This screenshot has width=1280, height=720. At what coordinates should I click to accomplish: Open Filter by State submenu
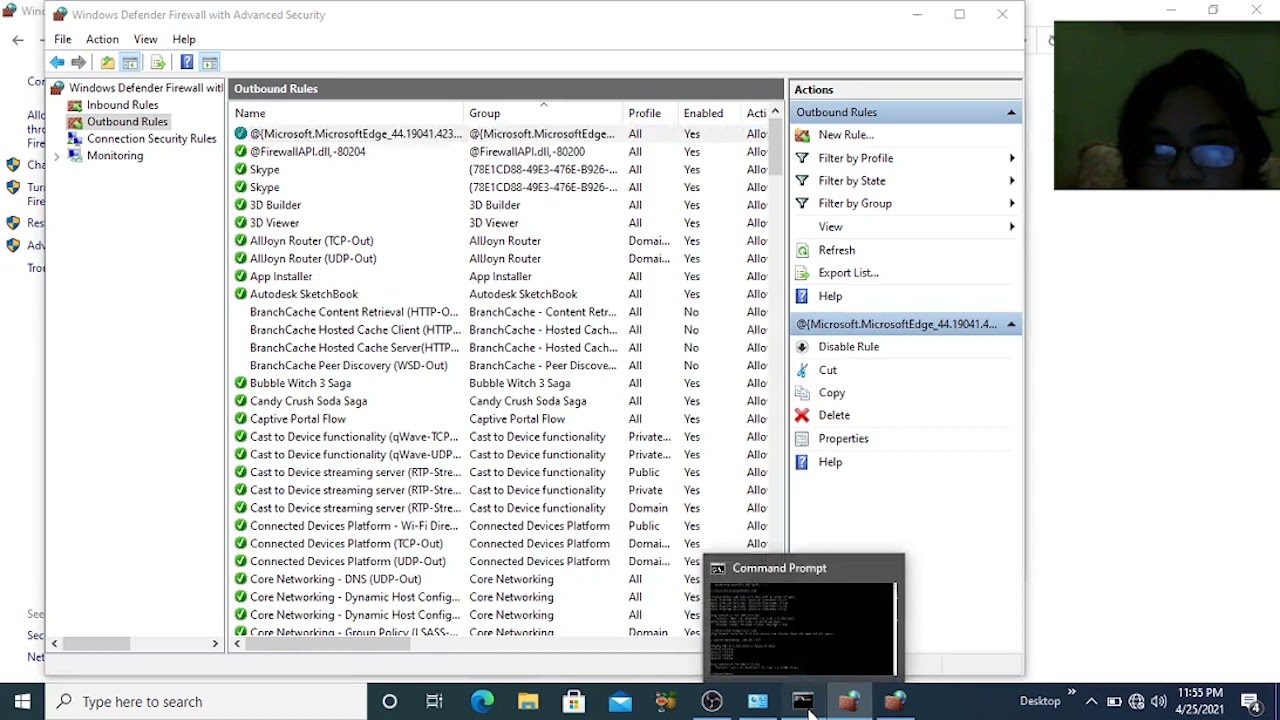click(905, 181)
